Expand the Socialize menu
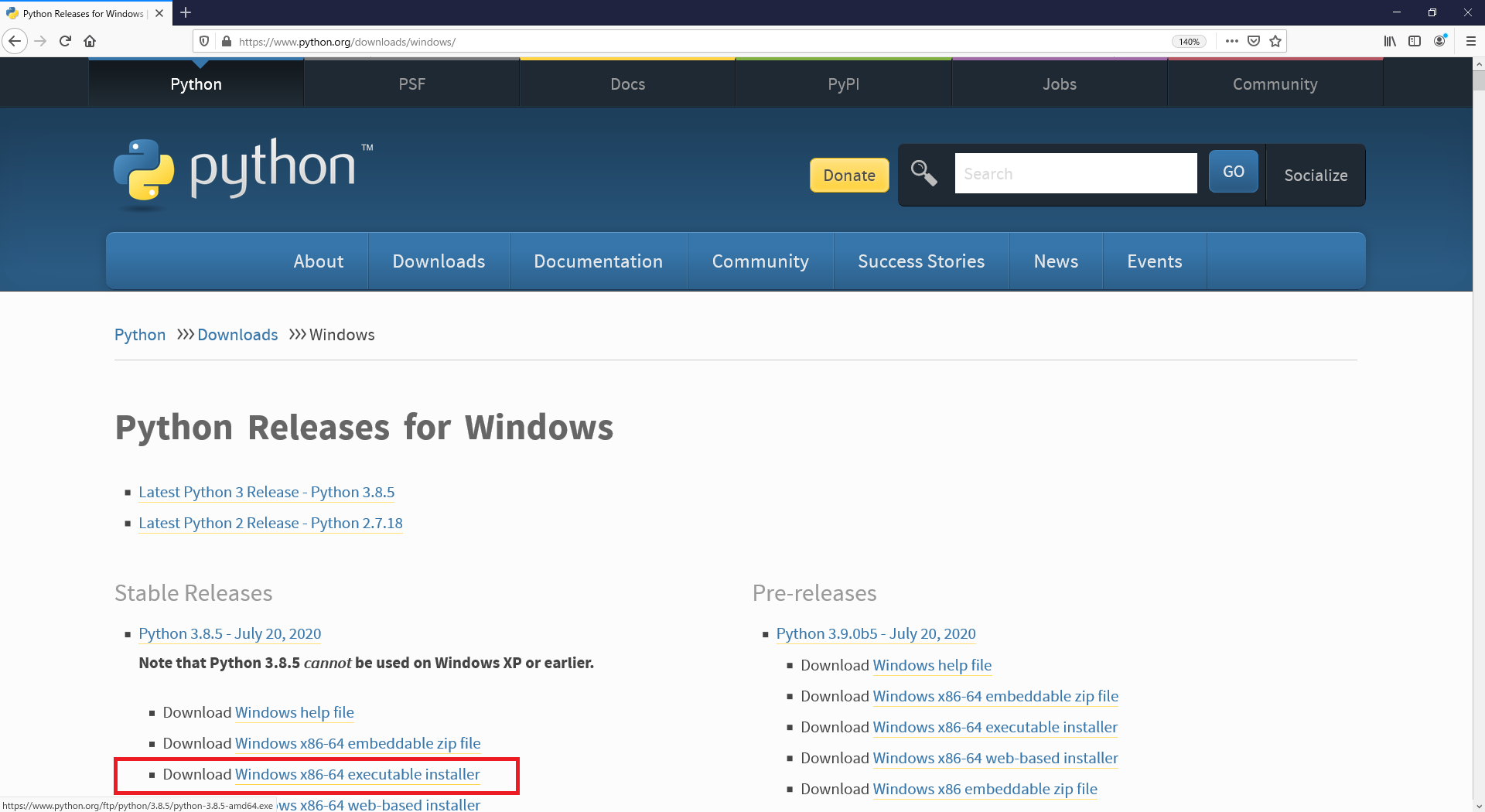The height and width of the screenshot is (812, 1485). [x=1316, y=176]
